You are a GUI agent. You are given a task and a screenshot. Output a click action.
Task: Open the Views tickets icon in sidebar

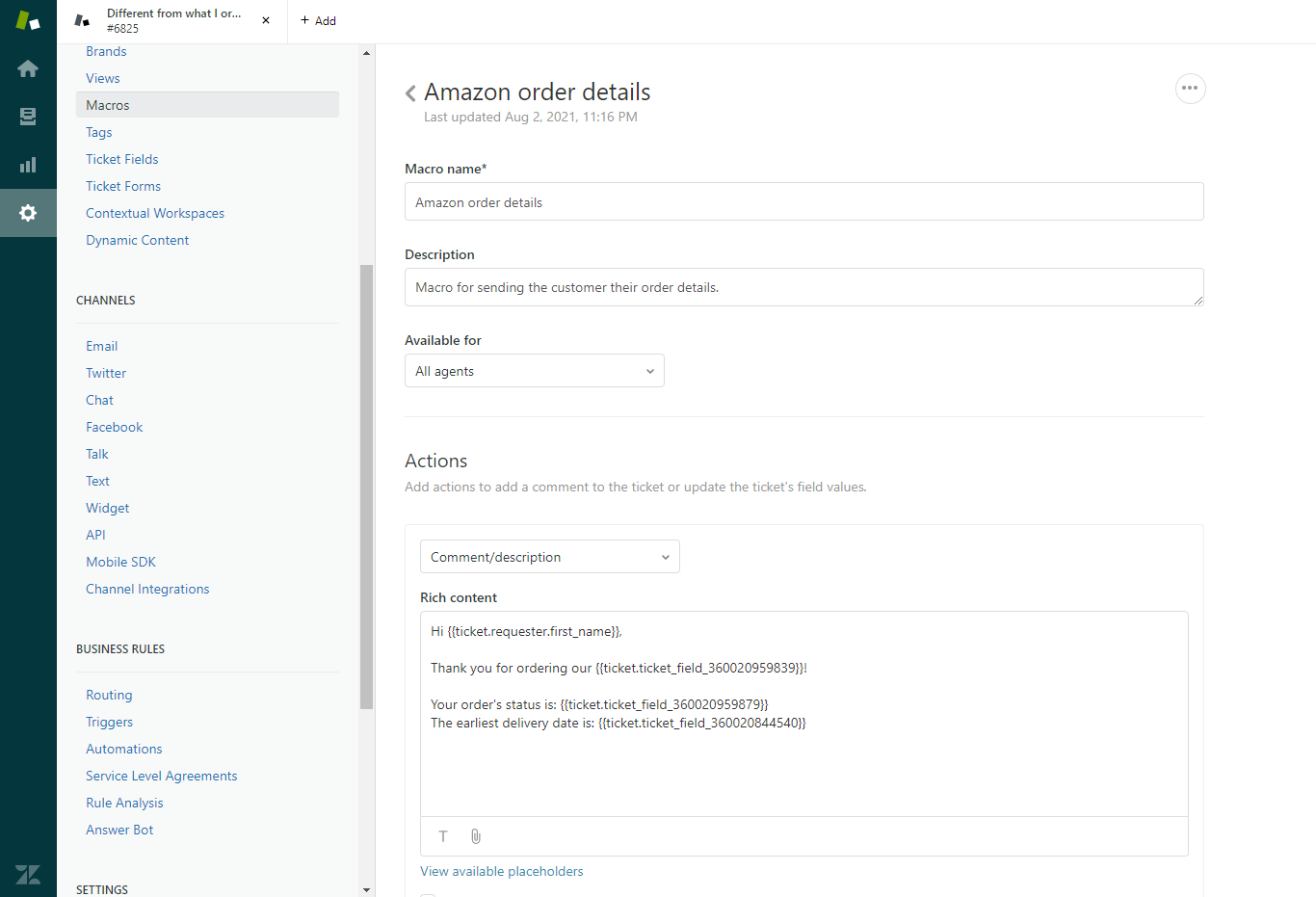click(x=28, y=117)
